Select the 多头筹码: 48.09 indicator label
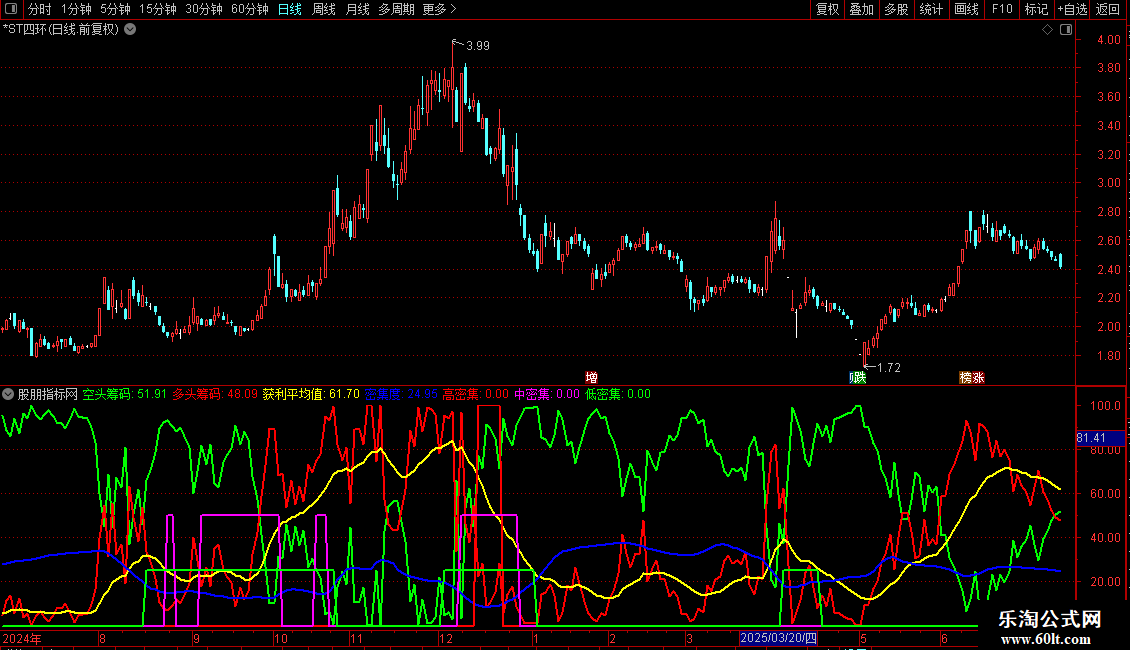The height and width of the screenshot is (650, 1130). click(x=215, y=394)
